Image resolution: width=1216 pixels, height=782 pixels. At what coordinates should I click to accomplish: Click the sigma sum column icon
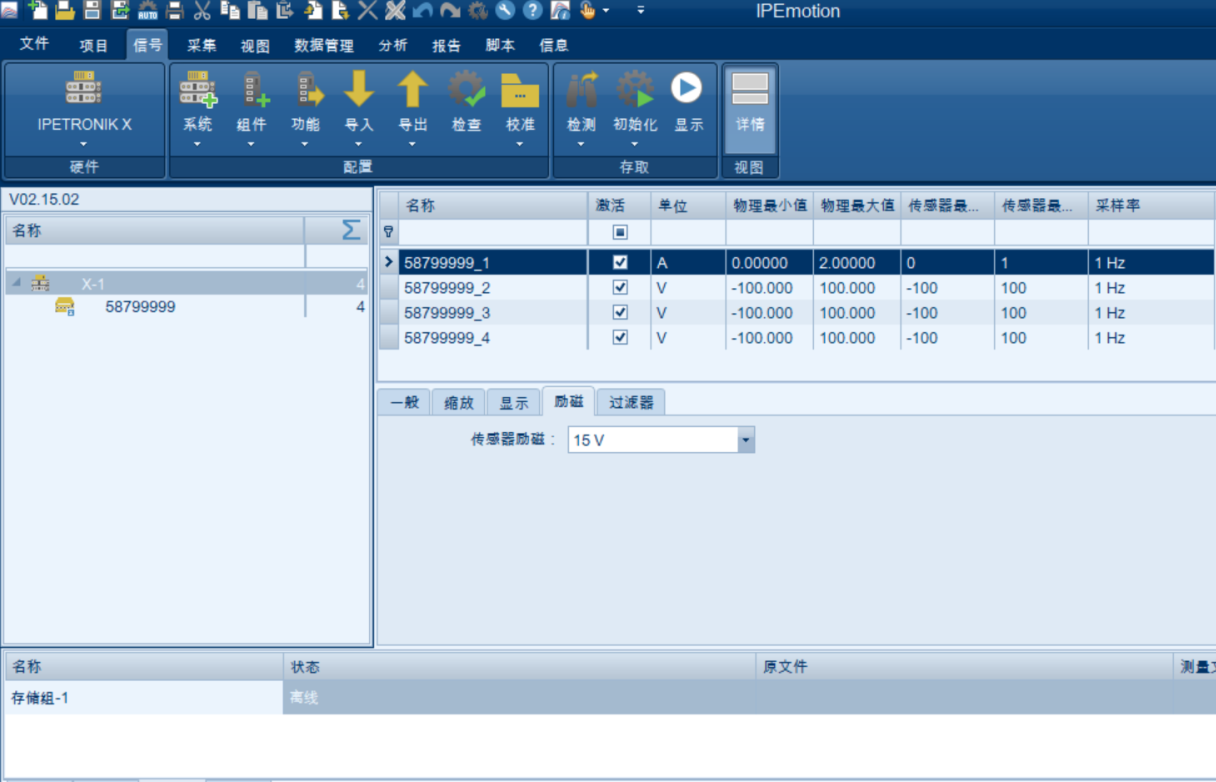pyautogui.click(x=351, y=231)
